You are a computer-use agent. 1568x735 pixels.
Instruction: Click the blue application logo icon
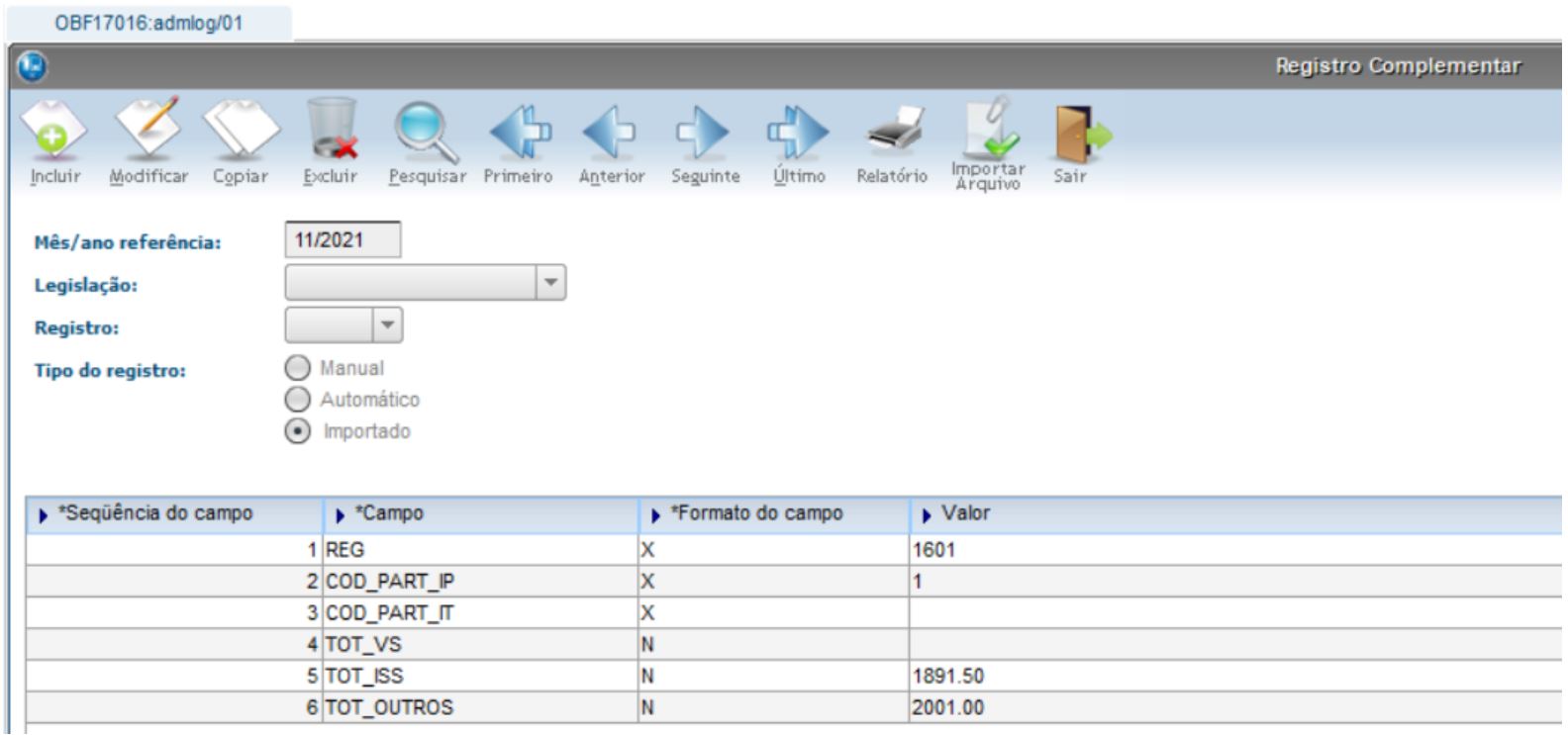tap(33, 66)
